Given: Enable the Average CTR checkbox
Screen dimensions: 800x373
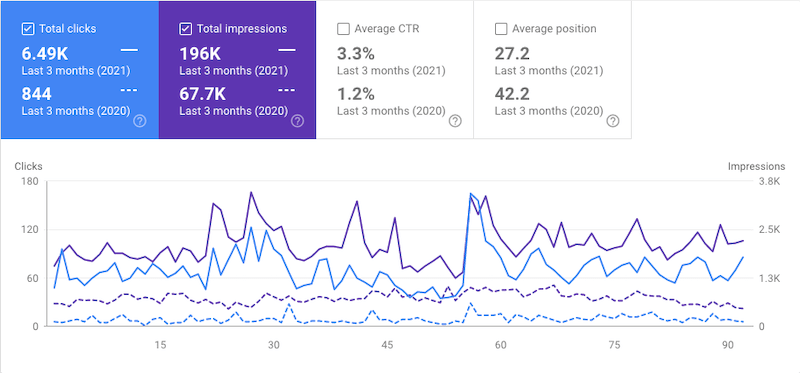Looking at the screenshot, I should pyautogui.click(x=343, y=29).
